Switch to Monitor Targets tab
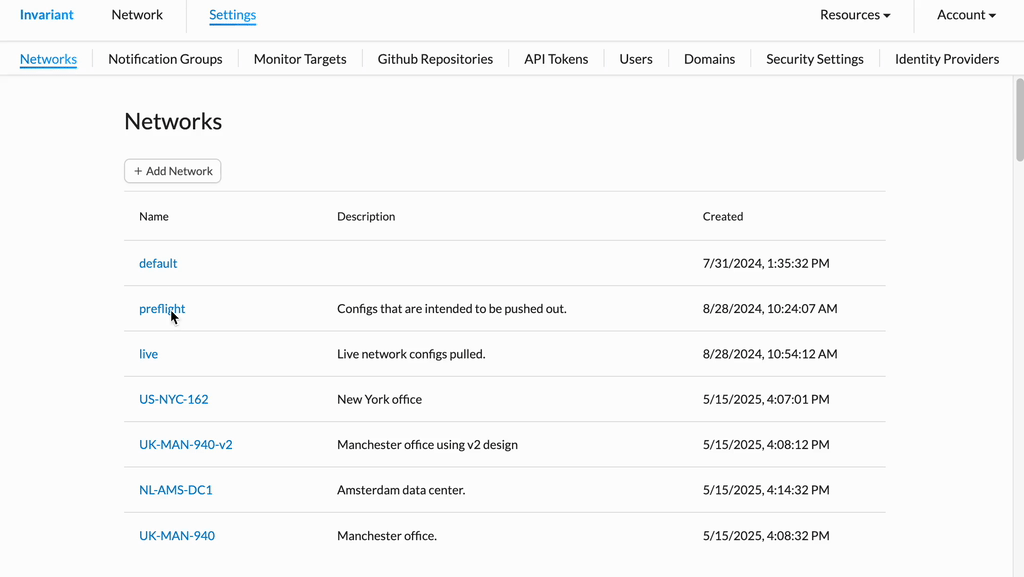Image resolution: width=1024 pixels, height=577 pixels. tap(300, 59)
